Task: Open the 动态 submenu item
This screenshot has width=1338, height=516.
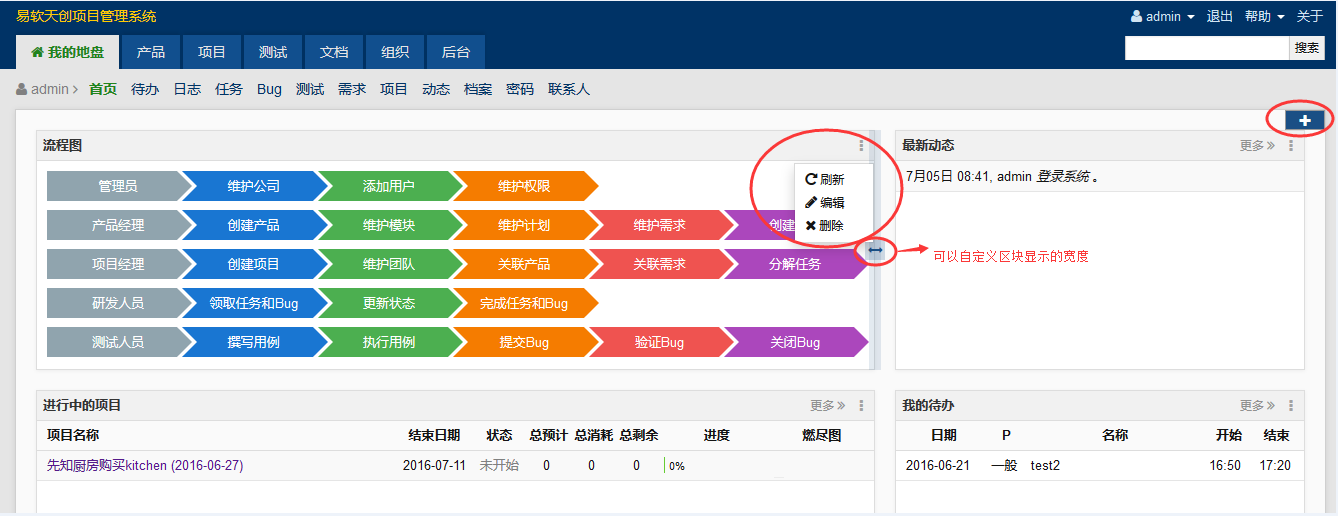Action: coord(436,89)
